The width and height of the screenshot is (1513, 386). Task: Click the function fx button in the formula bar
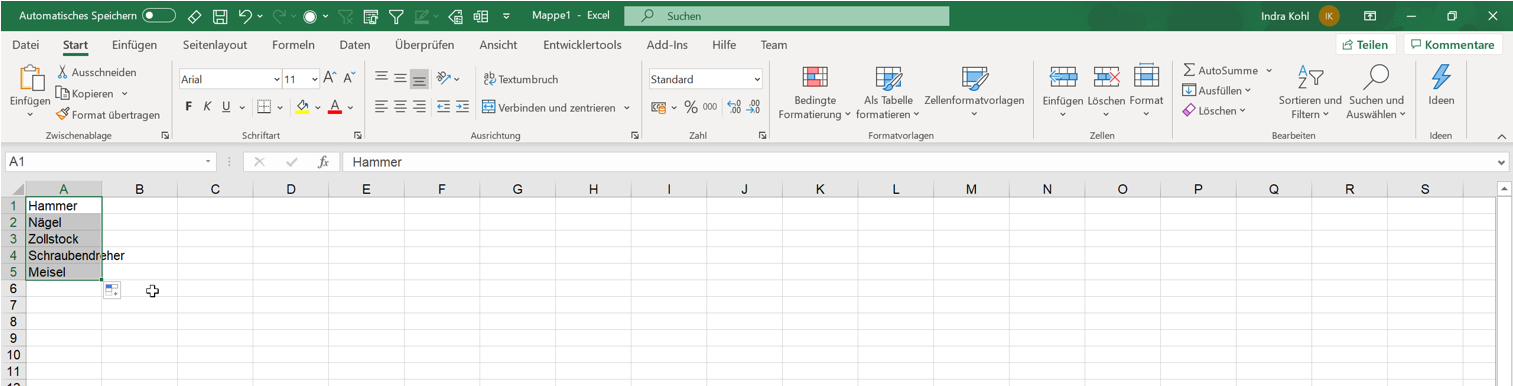click(323, 162)
